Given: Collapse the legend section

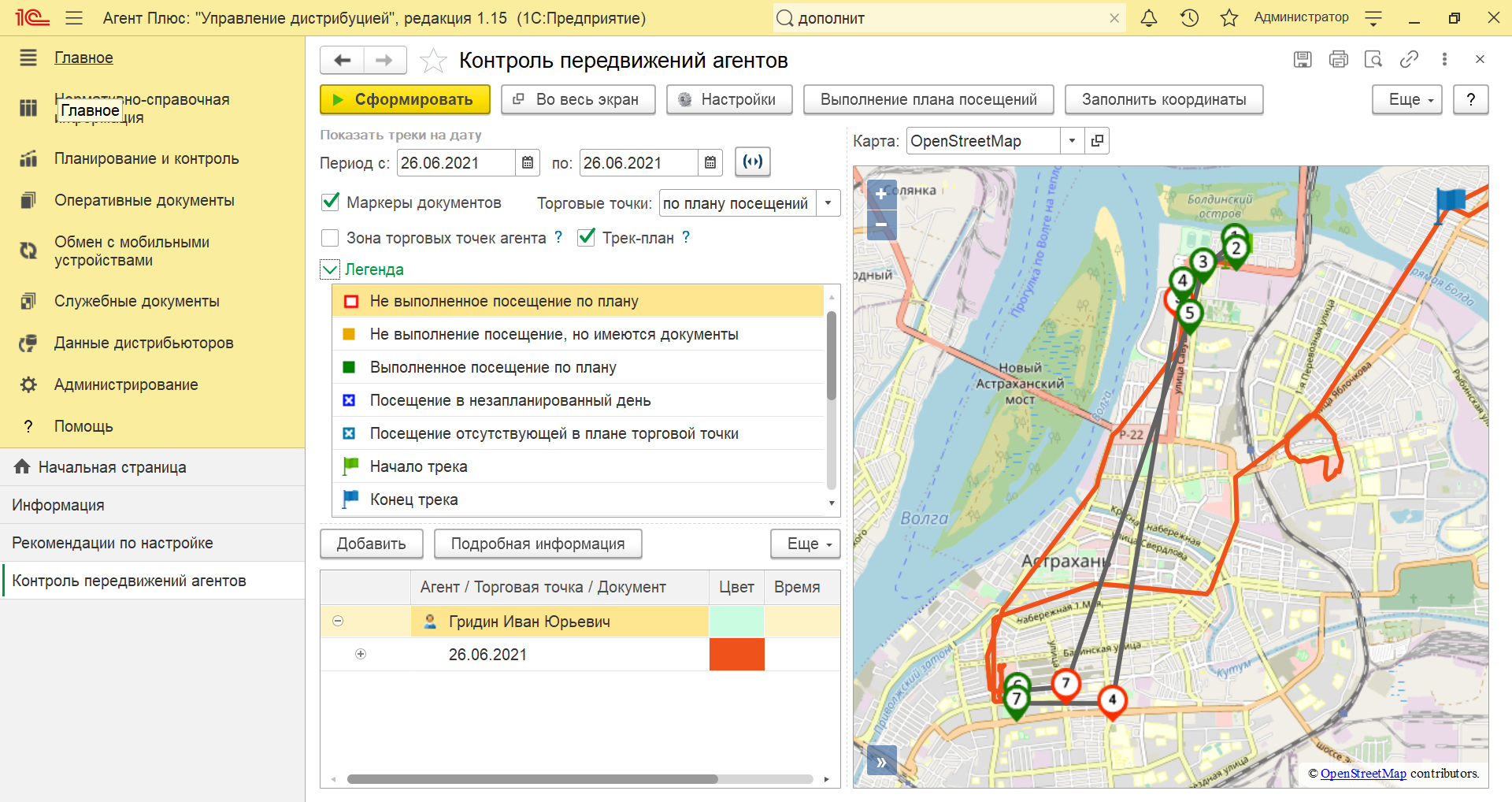Looking at the screenshot, I should [331, 270].
